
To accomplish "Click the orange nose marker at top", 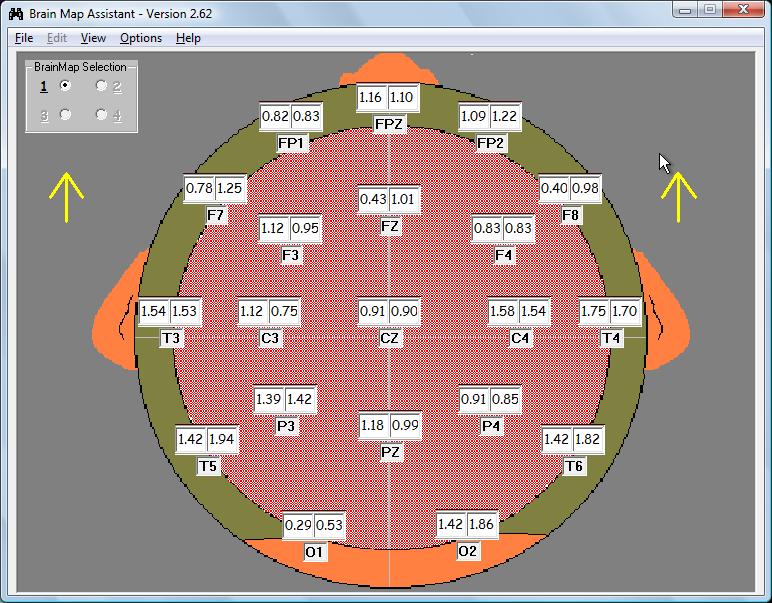I will [x=389, y=70].
